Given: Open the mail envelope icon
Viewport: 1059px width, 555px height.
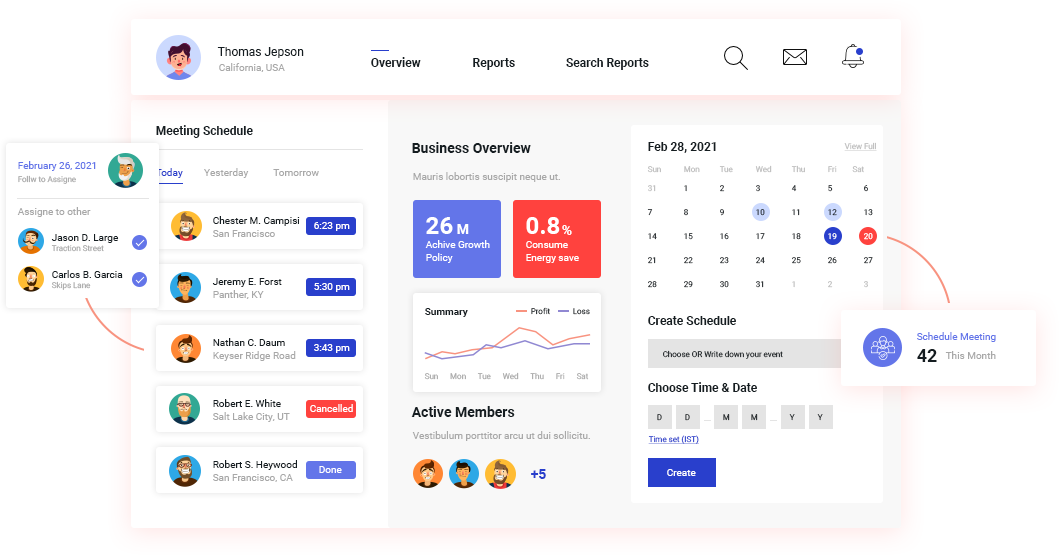Looking at the screenshot, I should coord(794,58).
